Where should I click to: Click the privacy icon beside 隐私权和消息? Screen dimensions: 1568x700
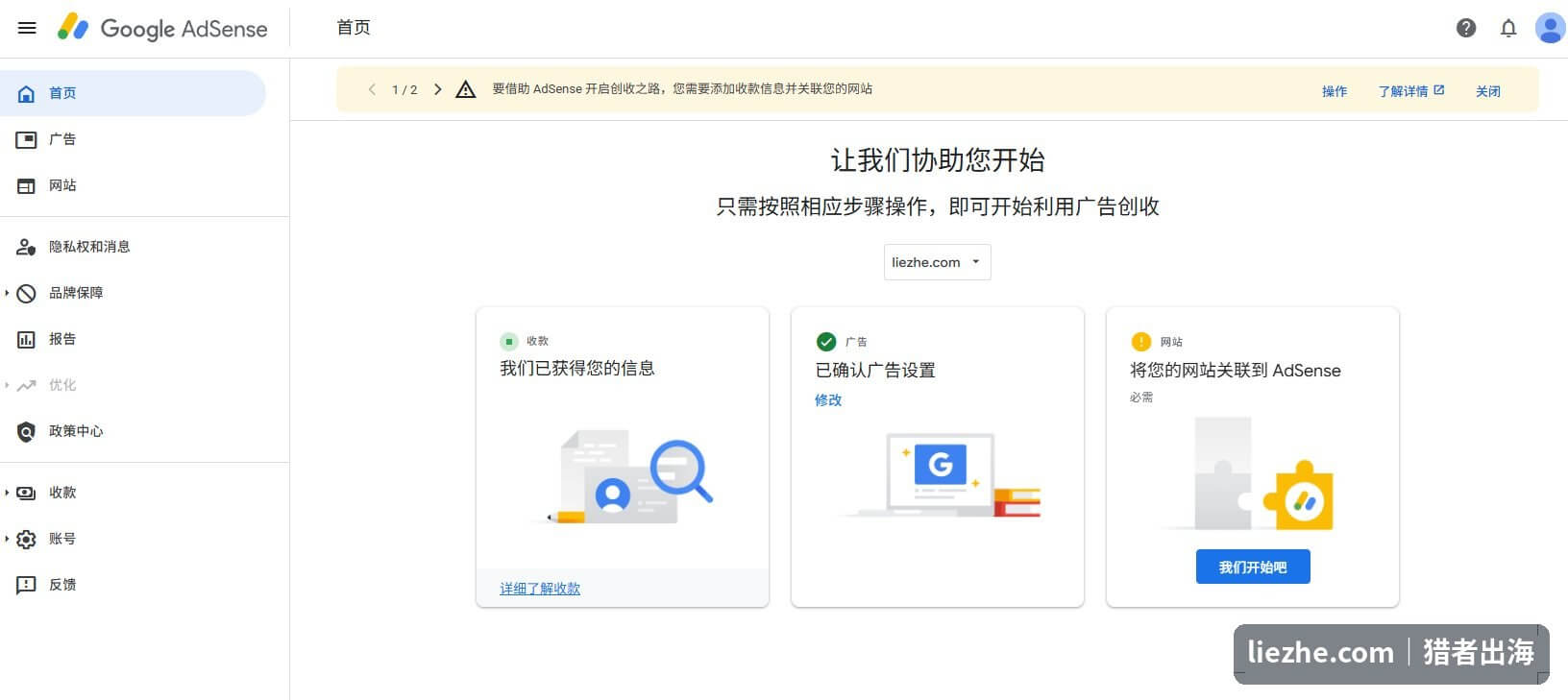tap(27, 247)
